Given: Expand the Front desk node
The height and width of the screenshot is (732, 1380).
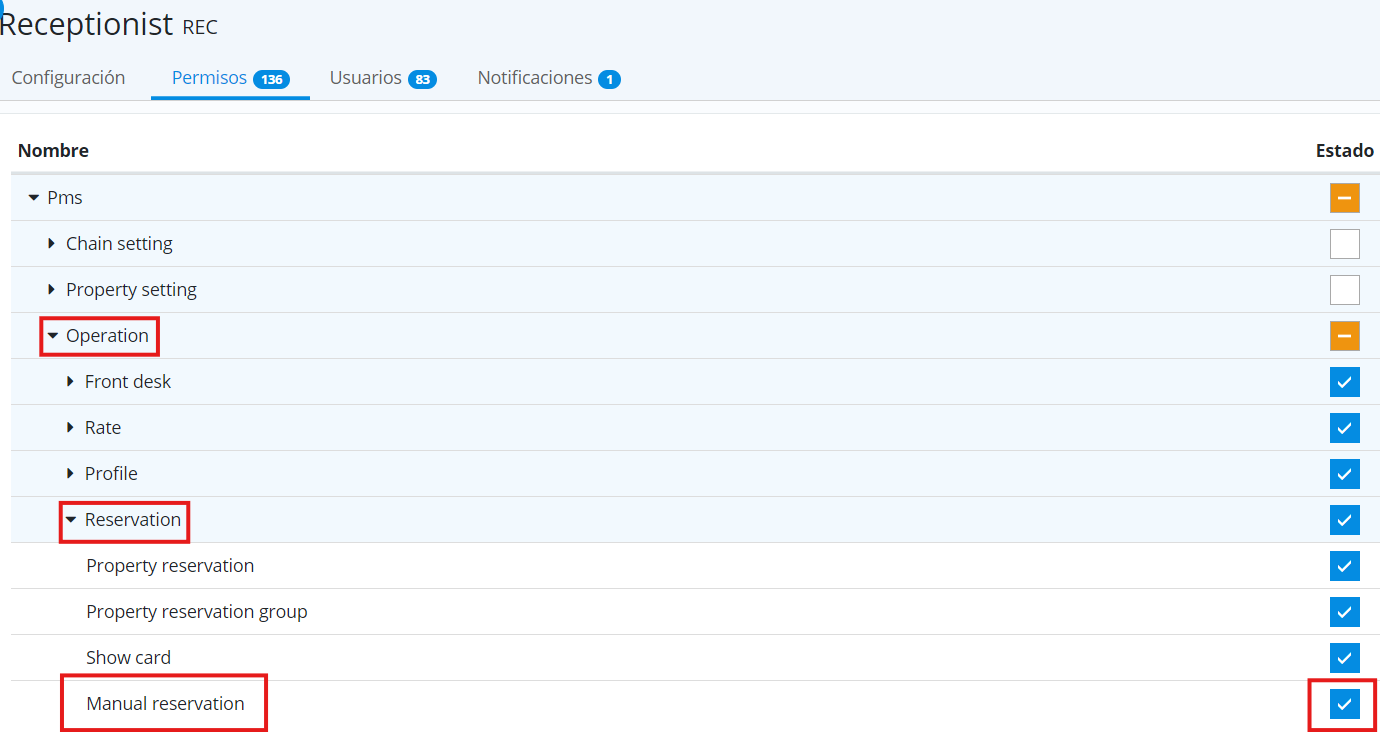Looking at the screenshot, I should coord(71,382).
